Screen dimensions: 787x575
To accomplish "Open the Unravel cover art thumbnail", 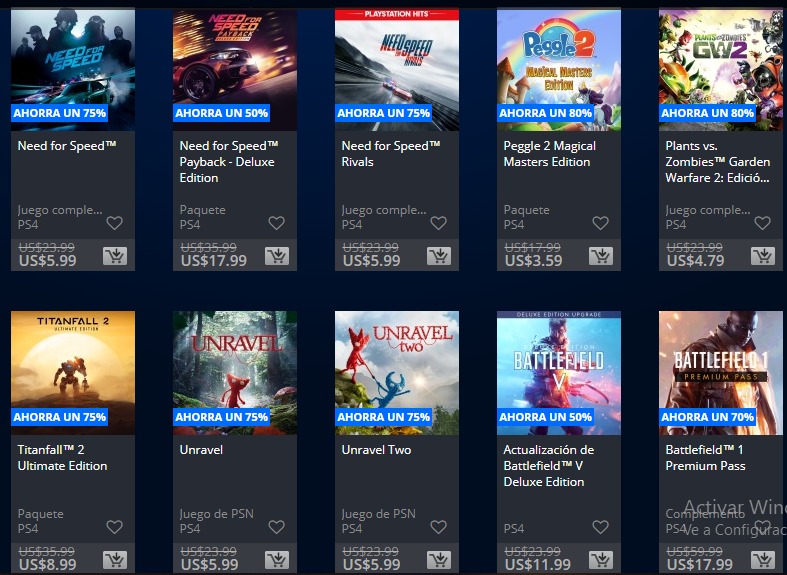I will point(235,373).
